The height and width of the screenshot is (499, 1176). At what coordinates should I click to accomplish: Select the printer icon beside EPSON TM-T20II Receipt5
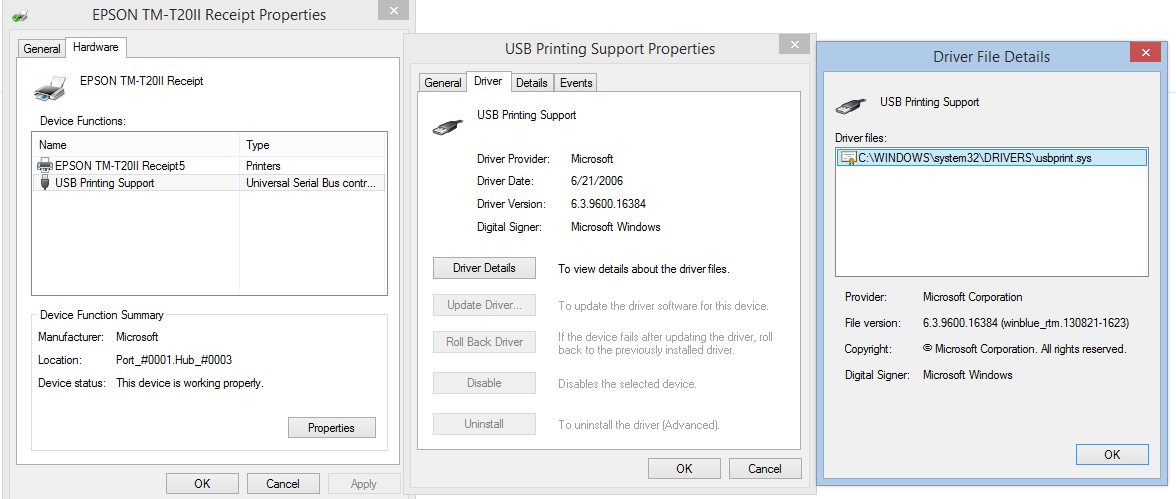tap(45, 165)
